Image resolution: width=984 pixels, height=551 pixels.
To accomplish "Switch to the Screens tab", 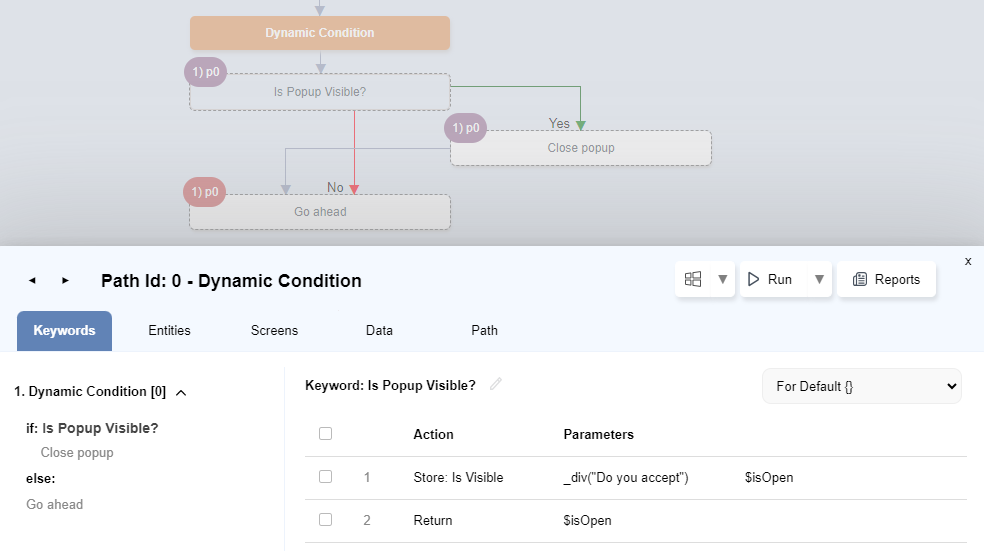I will 274,331.
